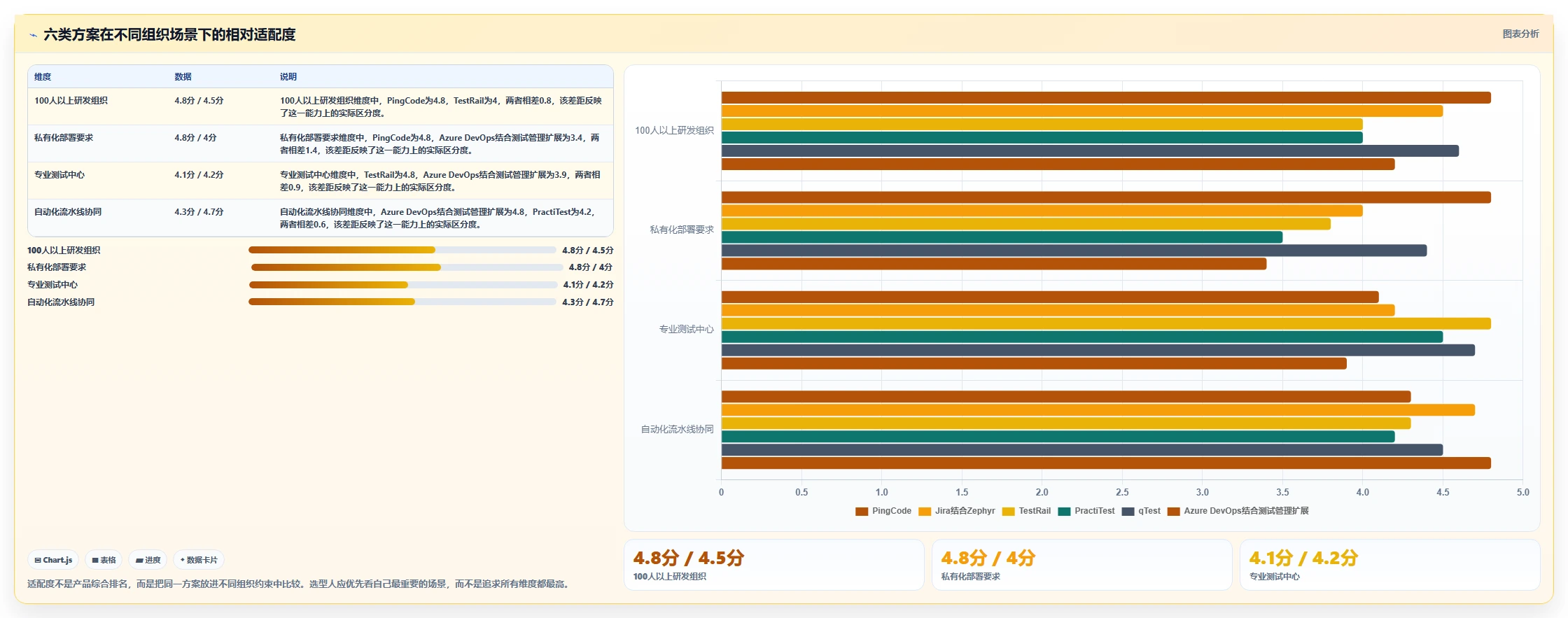Click the teal PractiTest bar in 私有化部署要求 group
Screen dimensions: 1568x618
pyautogui.click(x=1002, y=237)
